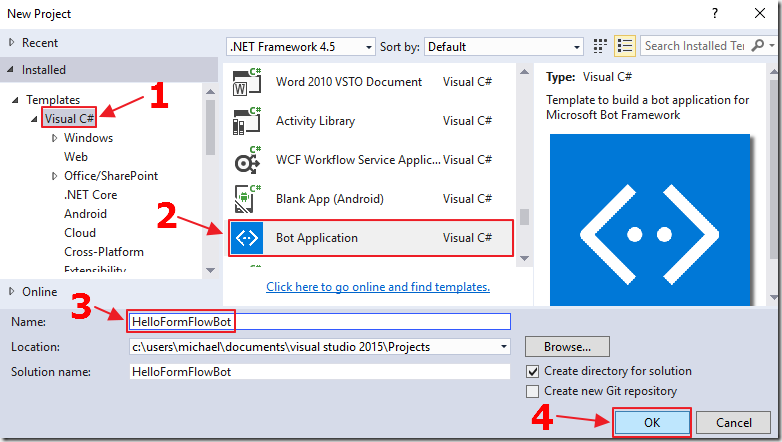This screenshot has width=782, height=442.
Task: Select the Cloud template category
Action: point(80,232)
